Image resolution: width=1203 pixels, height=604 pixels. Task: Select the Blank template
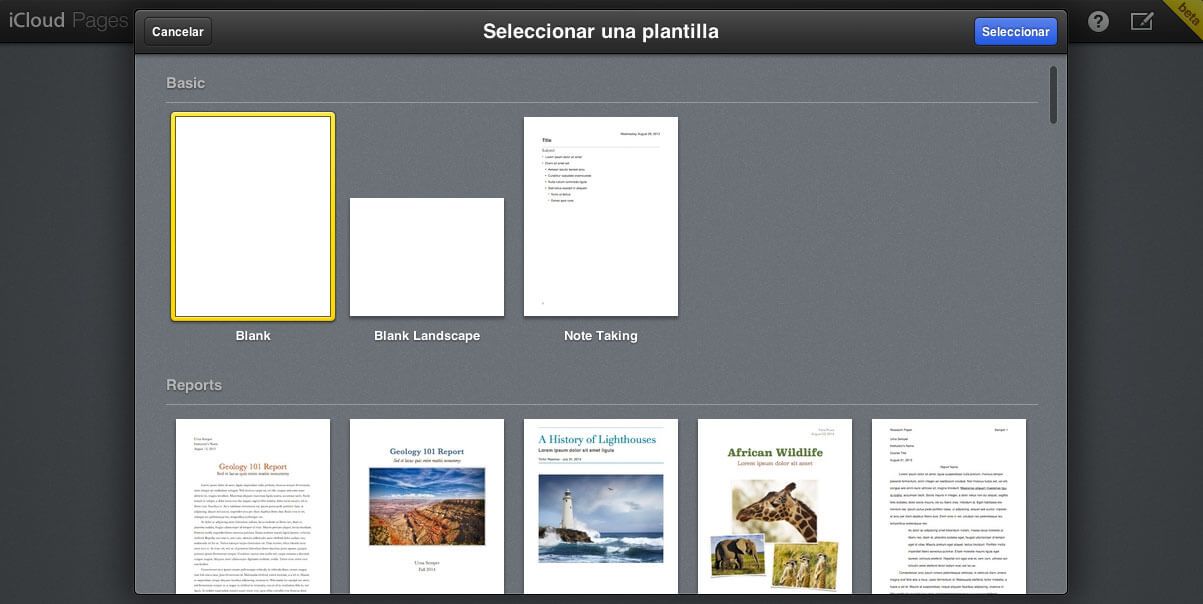point(252,215)
